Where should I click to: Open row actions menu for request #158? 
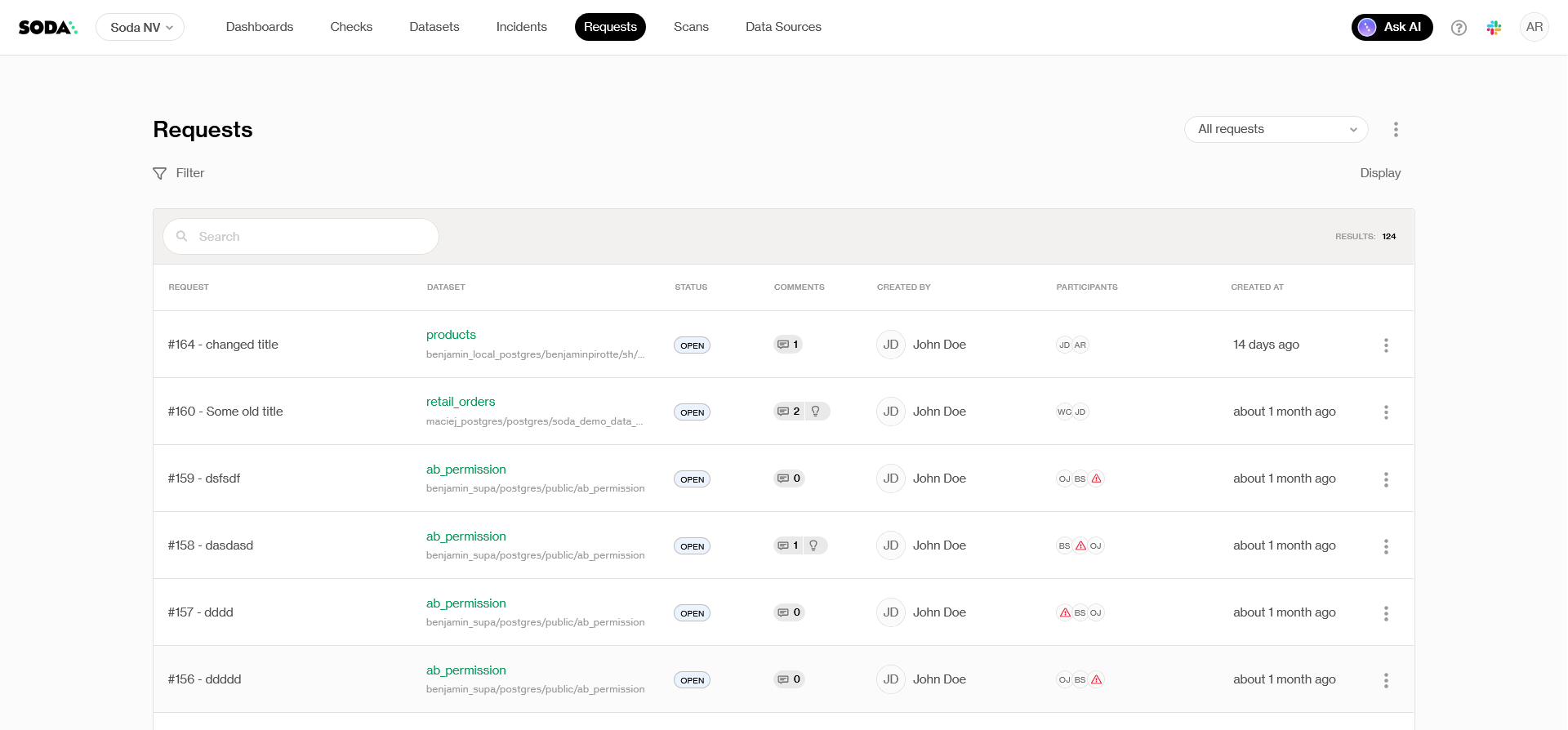[x=1385, y=546]
